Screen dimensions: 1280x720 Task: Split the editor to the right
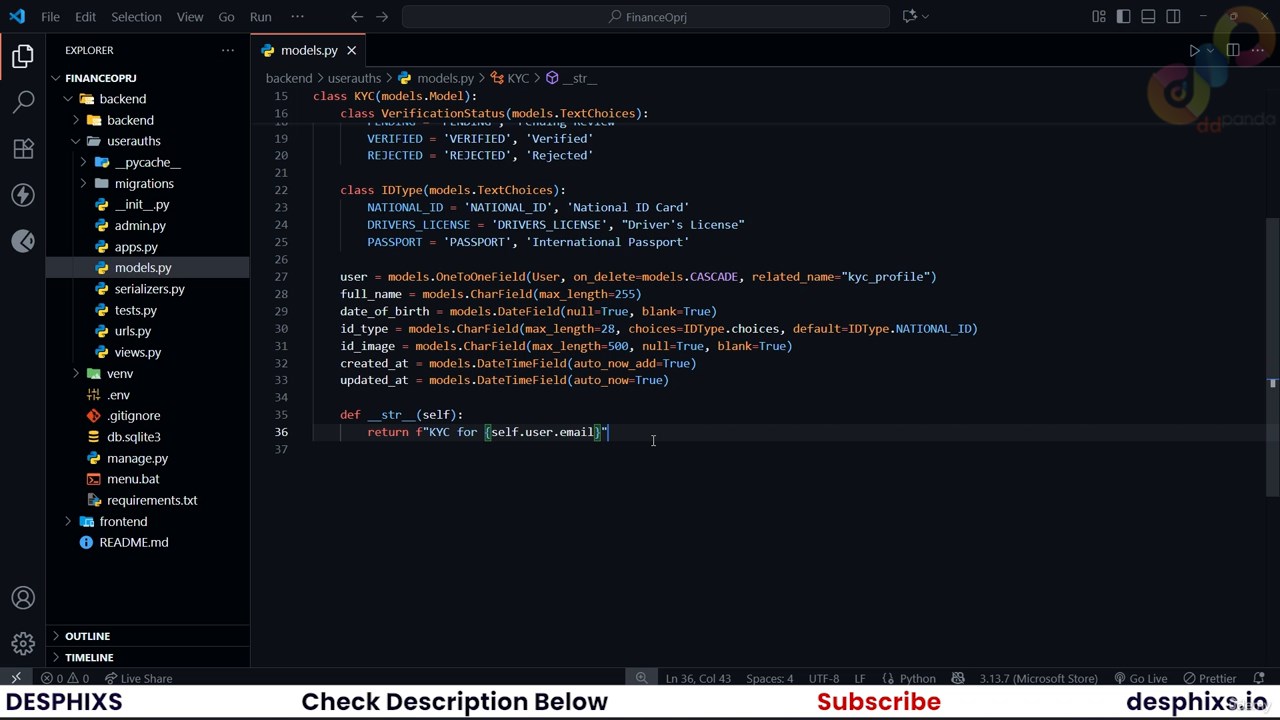point(1233,50)
